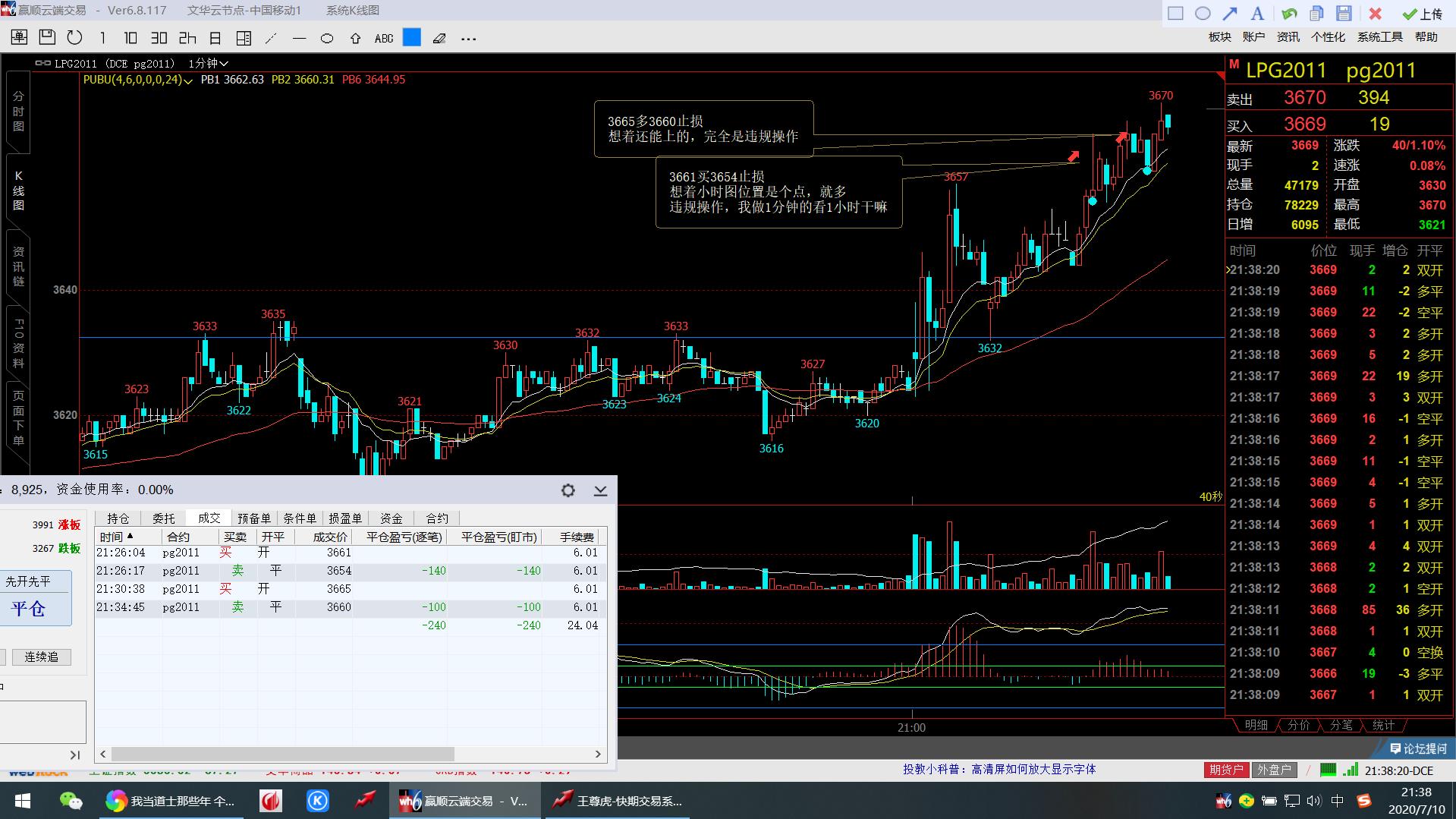Image resolution: width=1456 pixels, height=819 pixels.
Task: Open the 系统工具 menu
Action: click(x=1379, y=36)
